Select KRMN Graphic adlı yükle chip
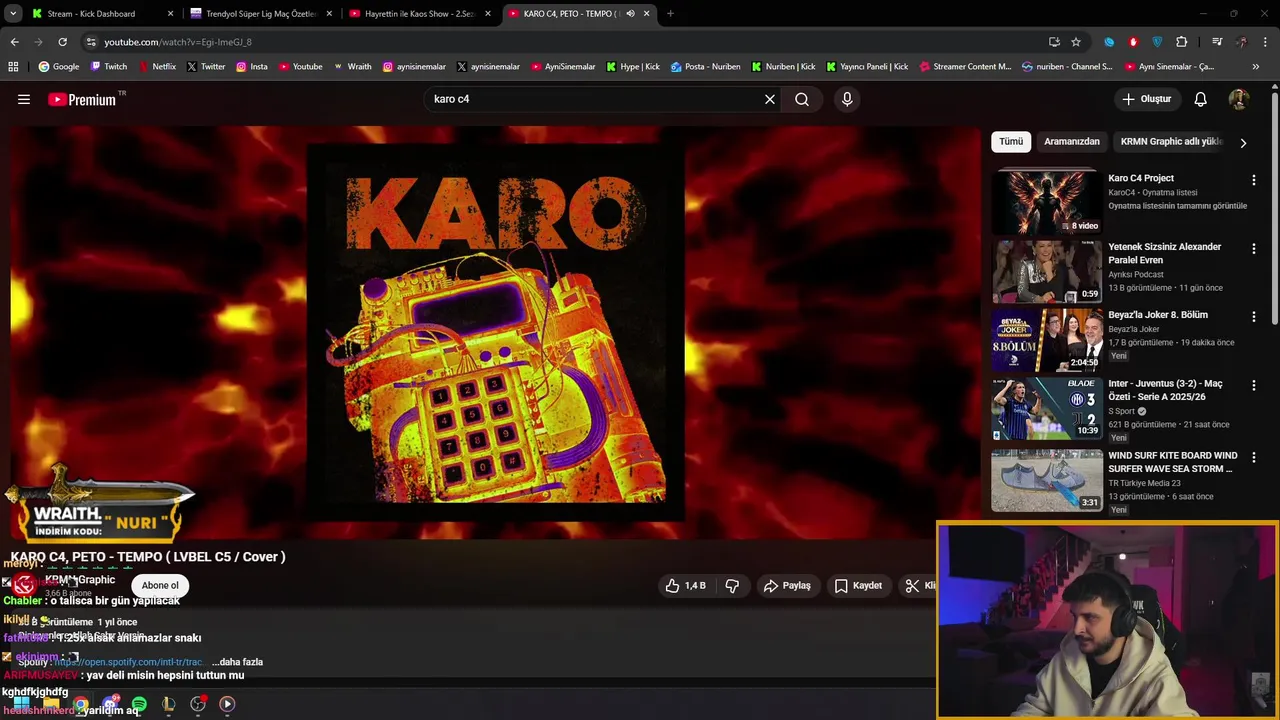Image resolution: width=1280 pixels, height=720 pixels. click(1171, 142)
